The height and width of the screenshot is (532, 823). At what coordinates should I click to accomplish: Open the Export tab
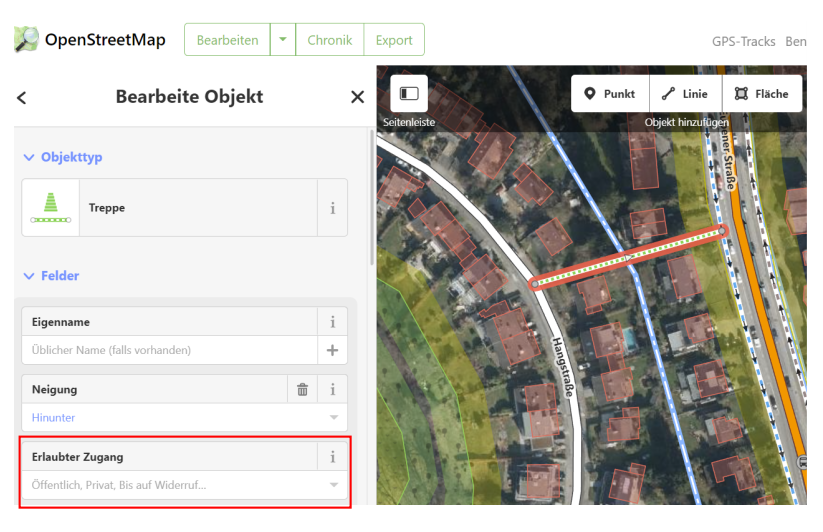394,40
